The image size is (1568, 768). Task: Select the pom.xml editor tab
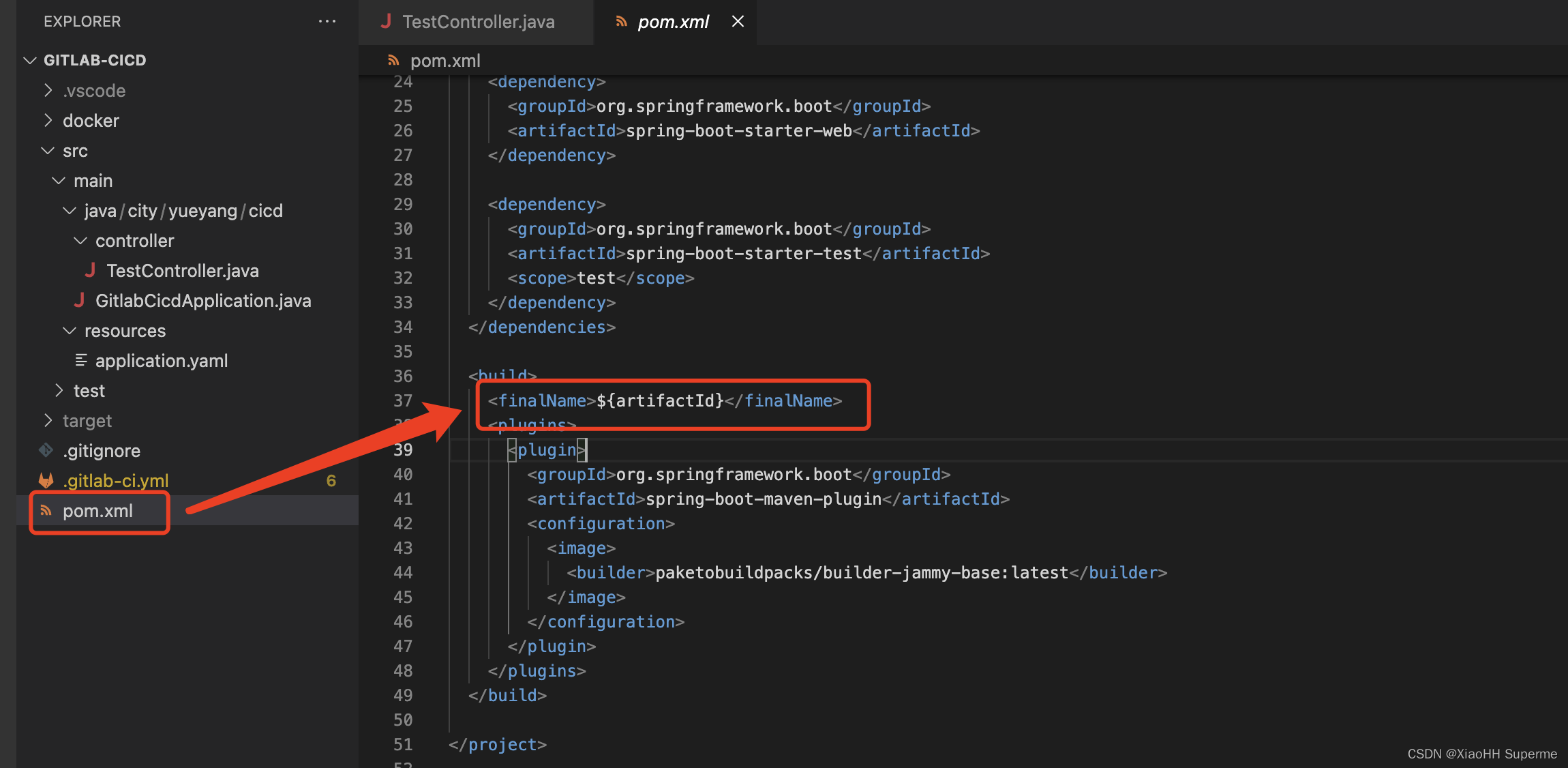click(673, 22)
